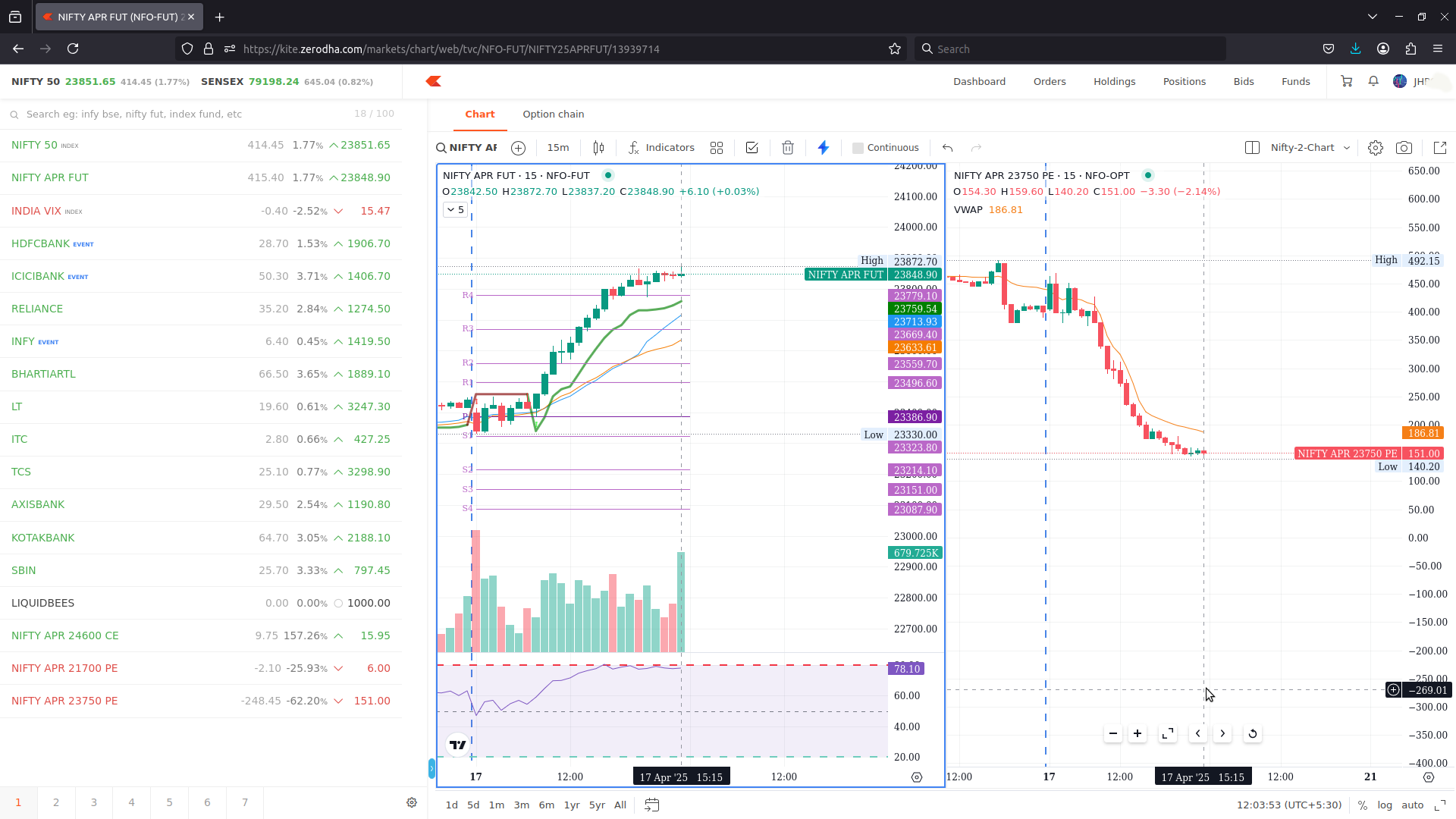Open the indicator templates grid icon
Image resolution: width=1456 pixels, height=819 pixels.
(x=717, y=148)
